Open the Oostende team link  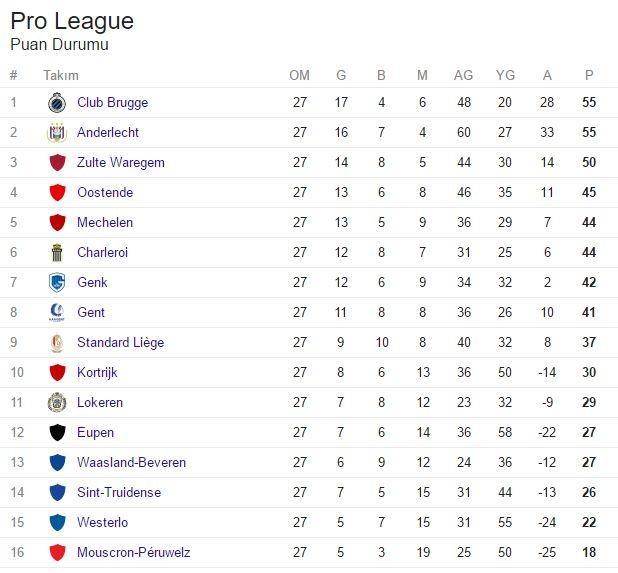[x=105, y=192]
